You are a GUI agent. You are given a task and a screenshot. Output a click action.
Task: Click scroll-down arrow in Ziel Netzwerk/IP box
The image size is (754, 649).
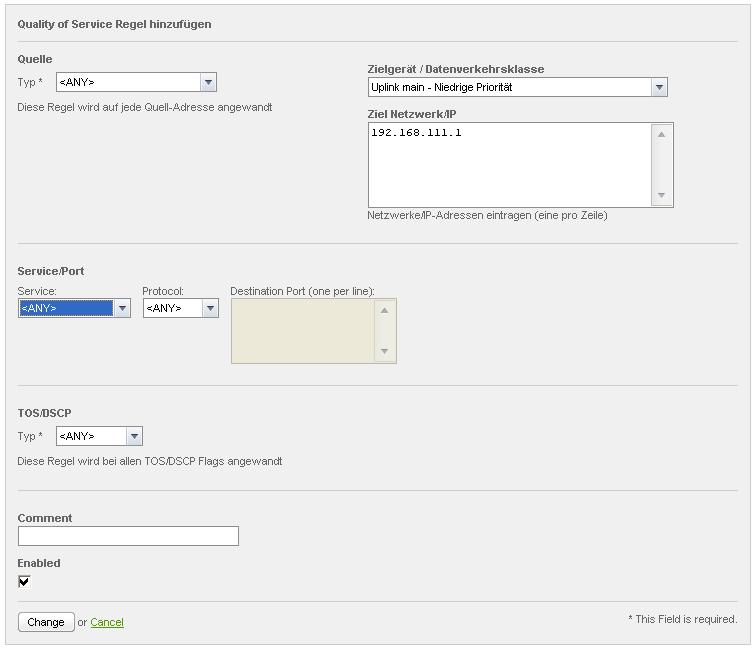click(x=661, y=196)
